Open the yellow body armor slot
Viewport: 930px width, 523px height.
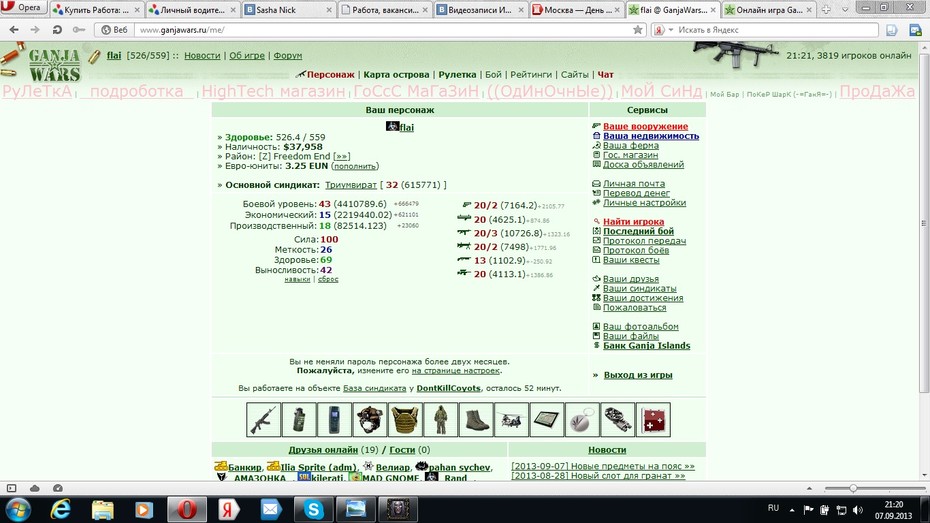pos(405,420)
